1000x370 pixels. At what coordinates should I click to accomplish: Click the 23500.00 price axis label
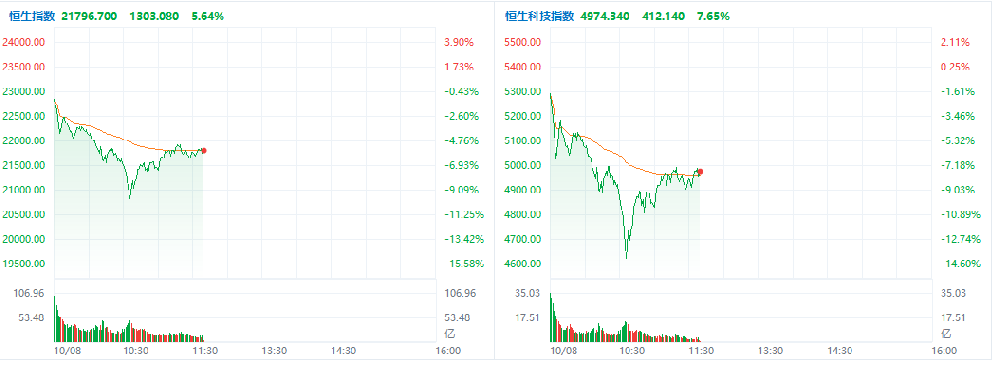[24, 66]
